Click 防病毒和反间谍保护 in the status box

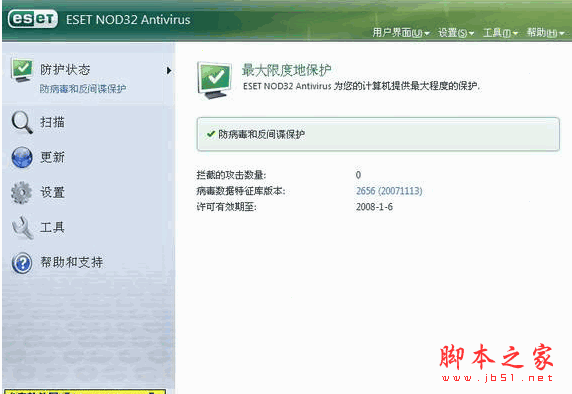pos(262,134)
